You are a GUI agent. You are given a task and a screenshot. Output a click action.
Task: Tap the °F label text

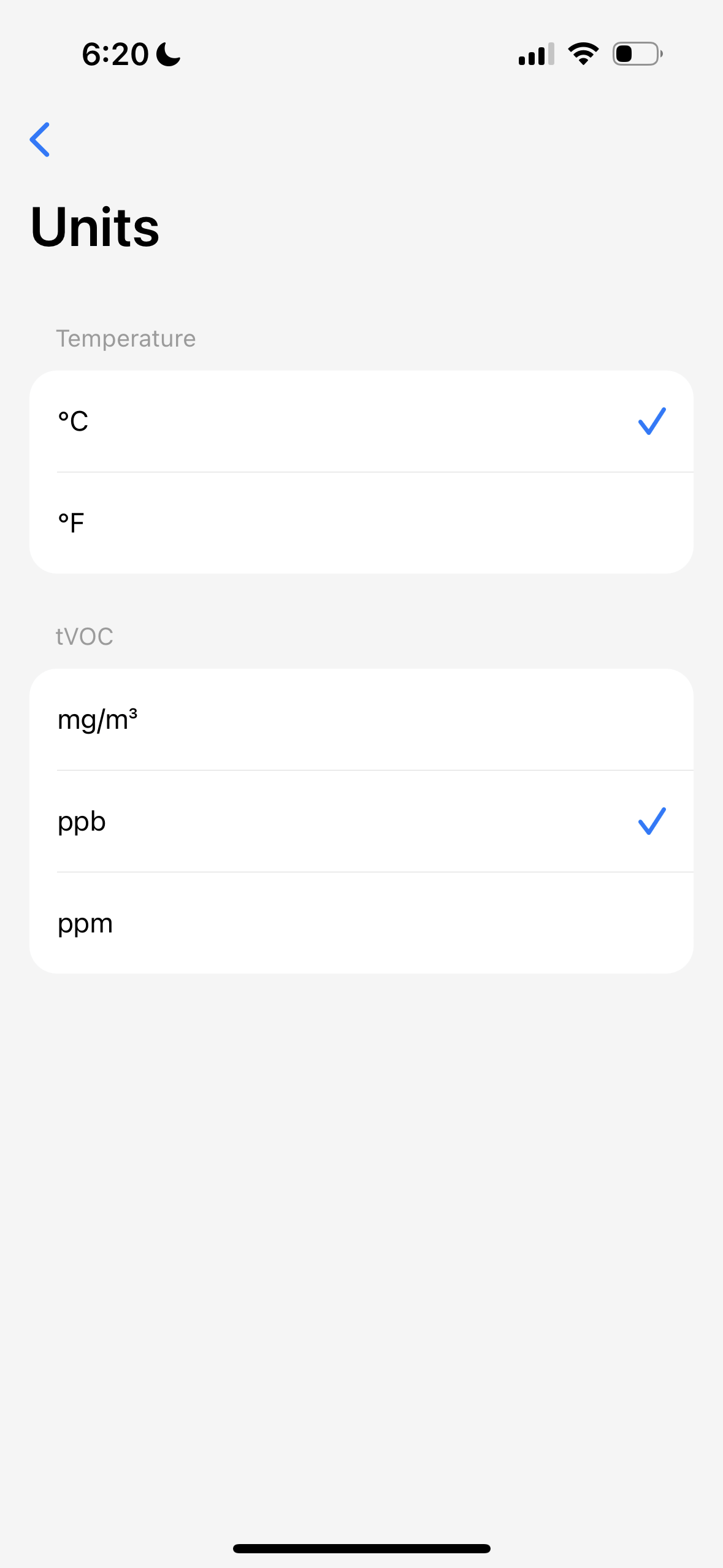(x=71, y=523)
